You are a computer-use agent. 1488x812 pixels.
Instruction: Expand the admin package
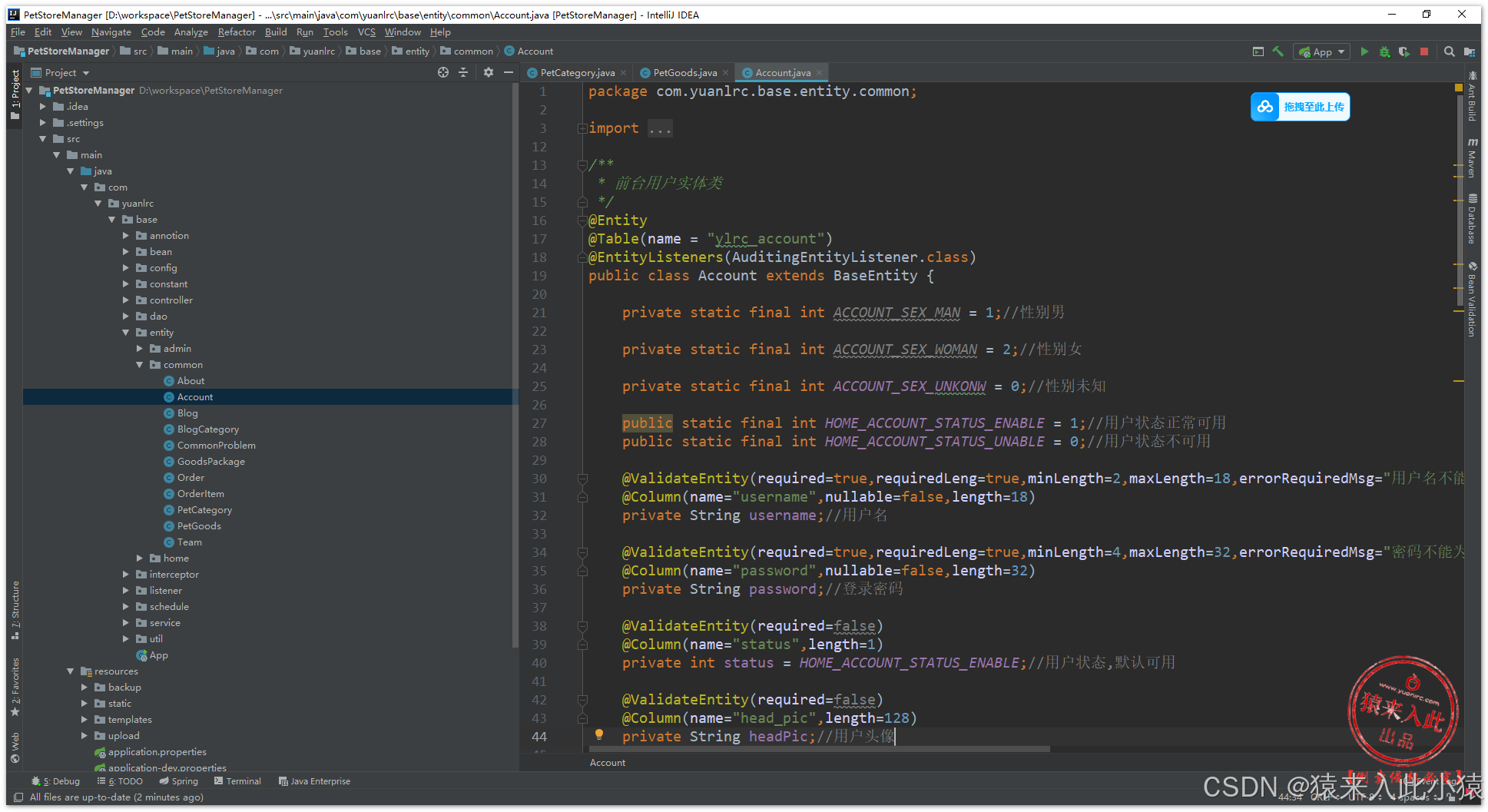140,349
